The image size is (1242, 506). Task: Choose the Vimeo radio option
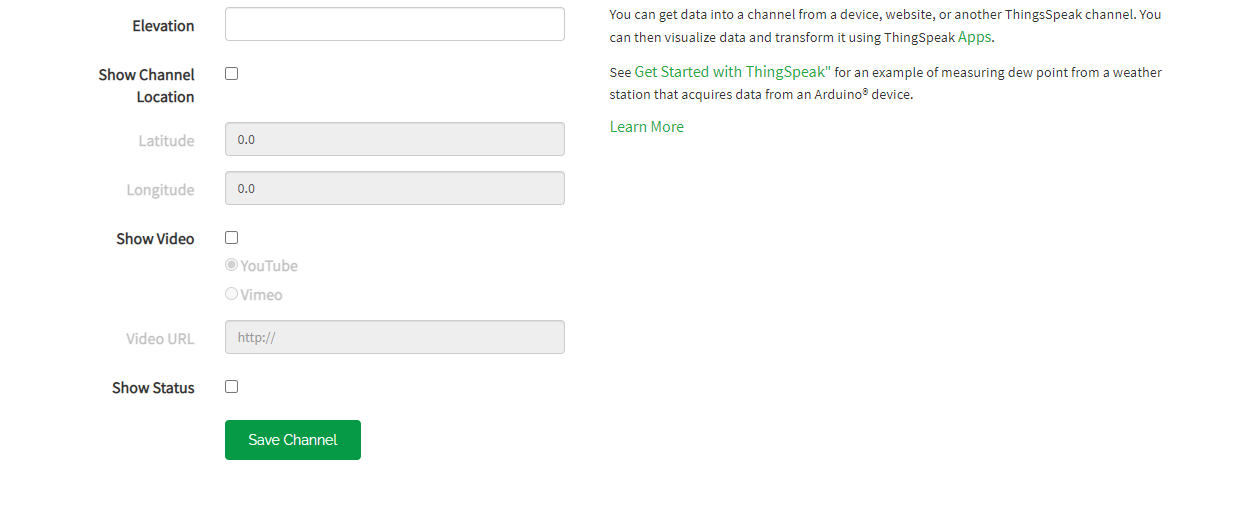click(x=232, y=294)
